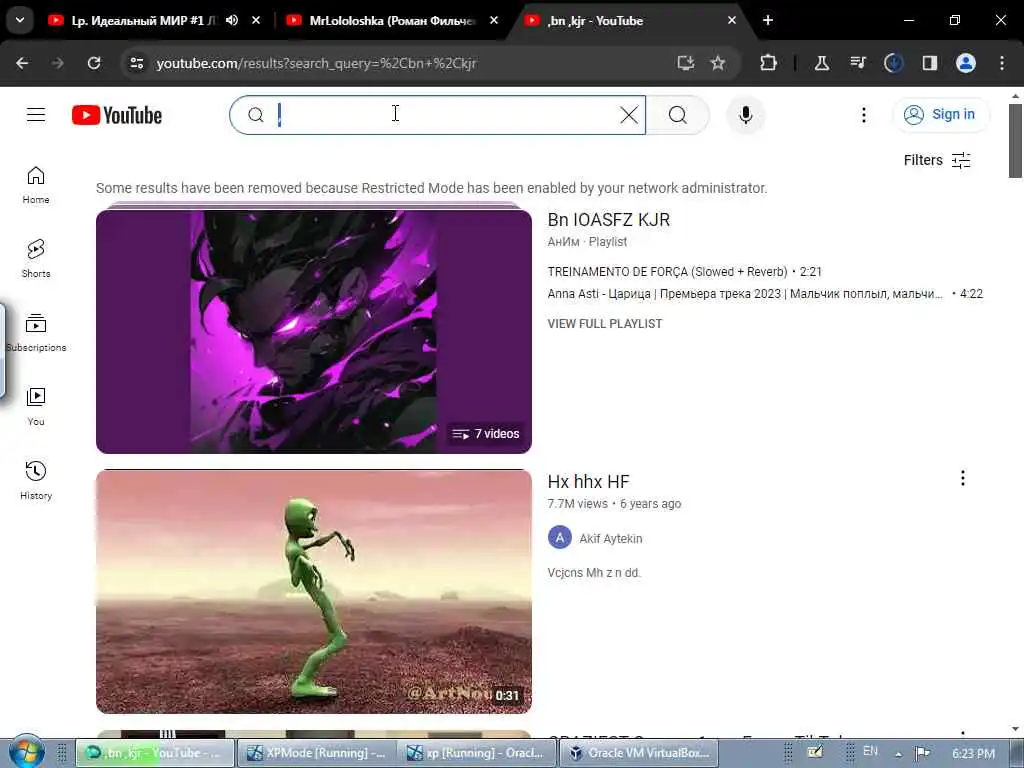The image size is (1024, 768).
Task: Open the Filters panel
Action: [x=937, y=160]
